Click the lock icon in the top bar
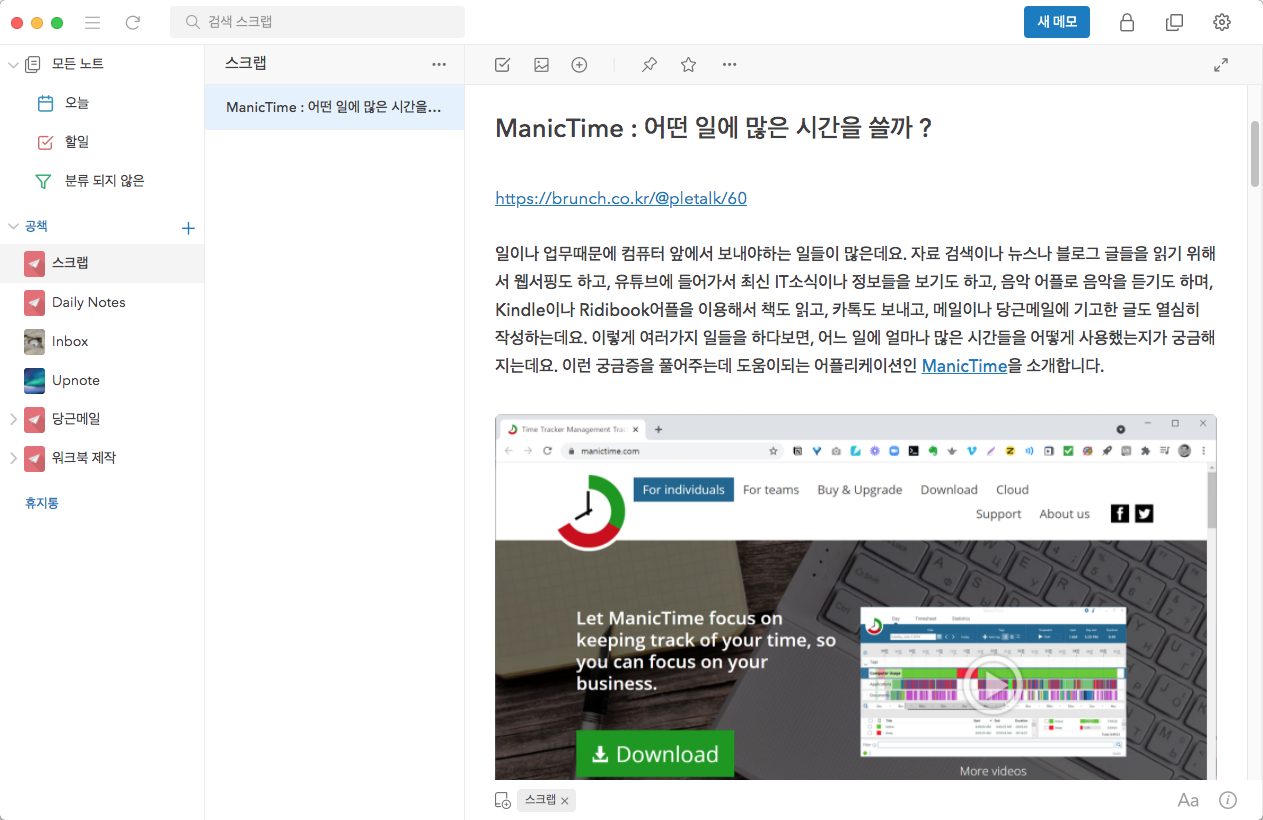The width and height of the screenshot is (1263, 820). point(1127,22)
